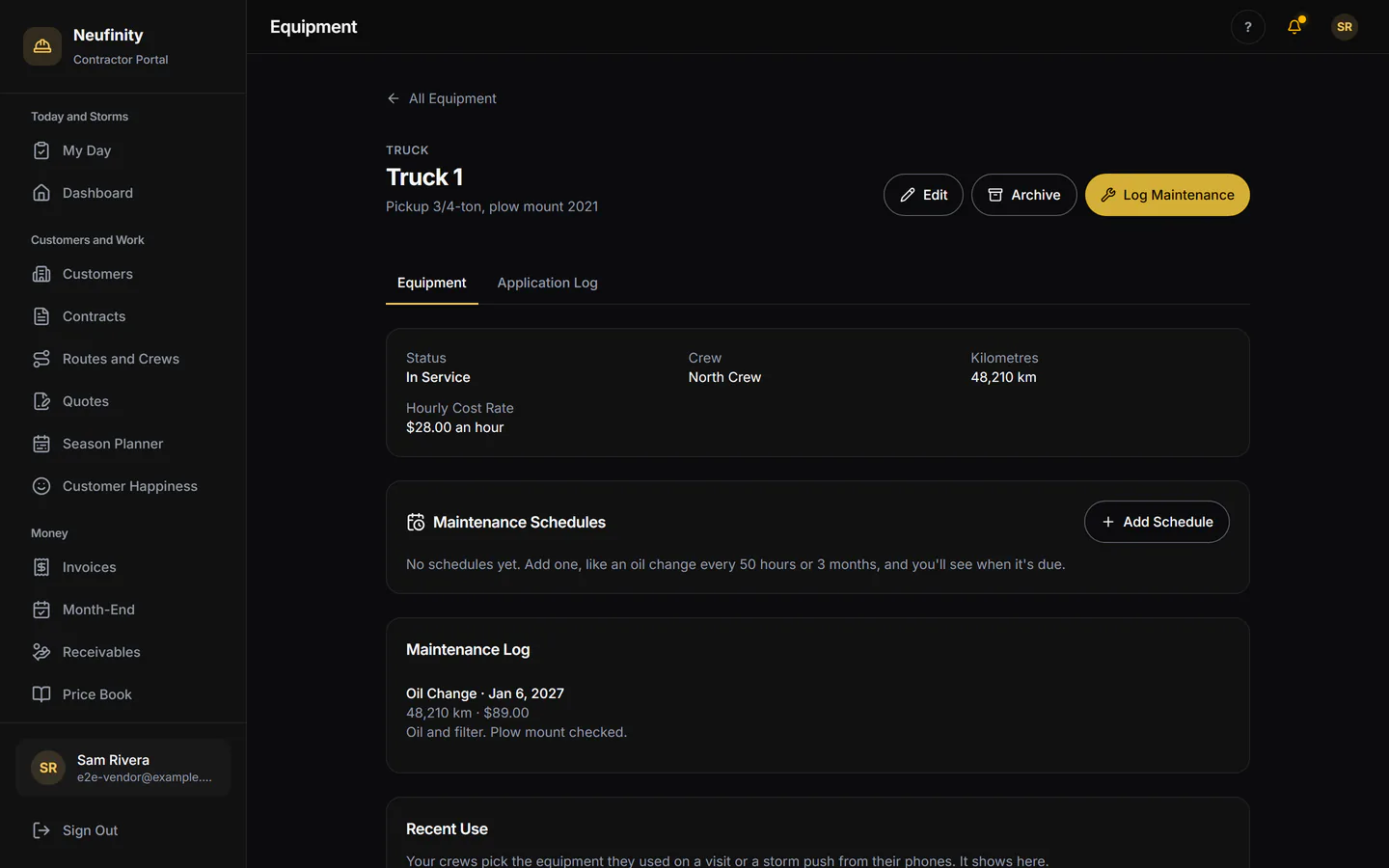1389x868 pixels.
Task: Click the Truck 1 heading
Action: [x=424, y=176]
